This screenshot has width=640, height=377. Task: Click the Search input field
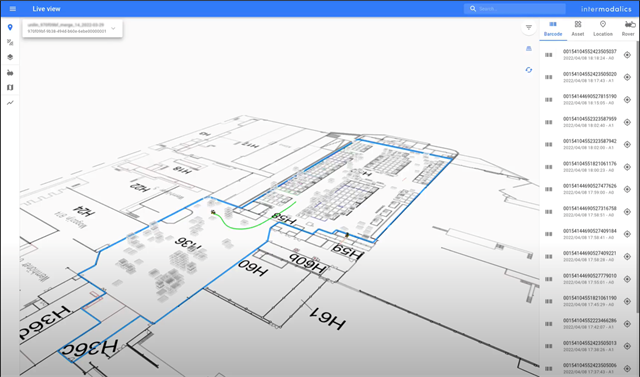tap(515, 9)
